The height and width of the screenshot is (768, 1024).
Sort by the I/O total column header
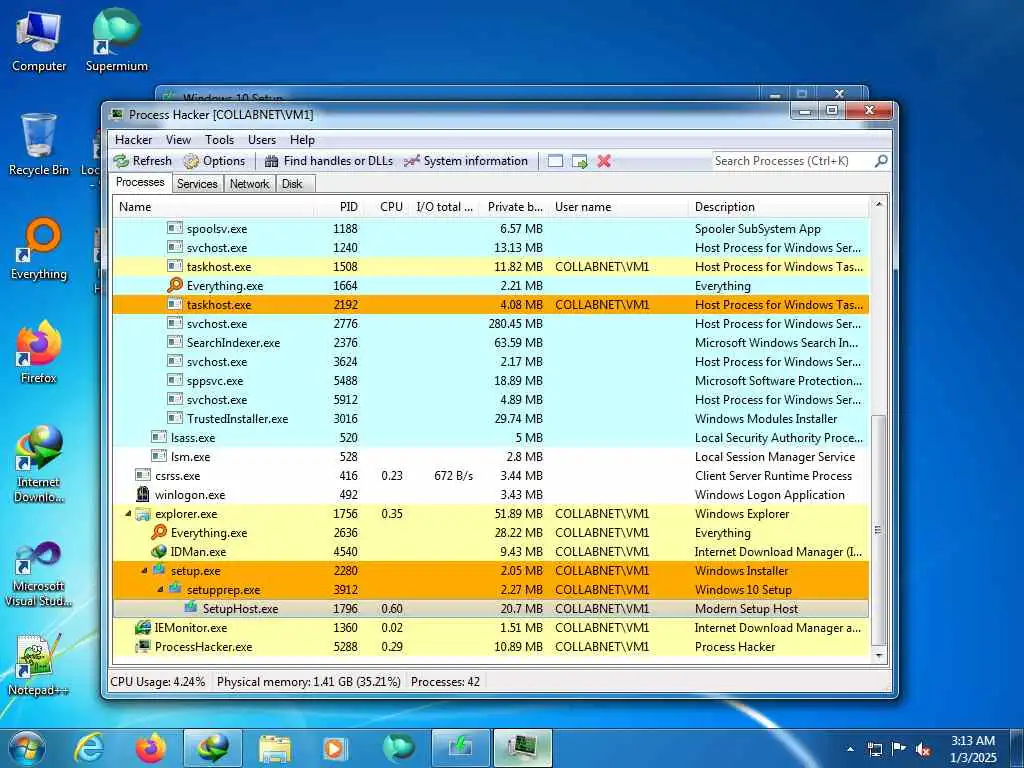tap(444, 207)
